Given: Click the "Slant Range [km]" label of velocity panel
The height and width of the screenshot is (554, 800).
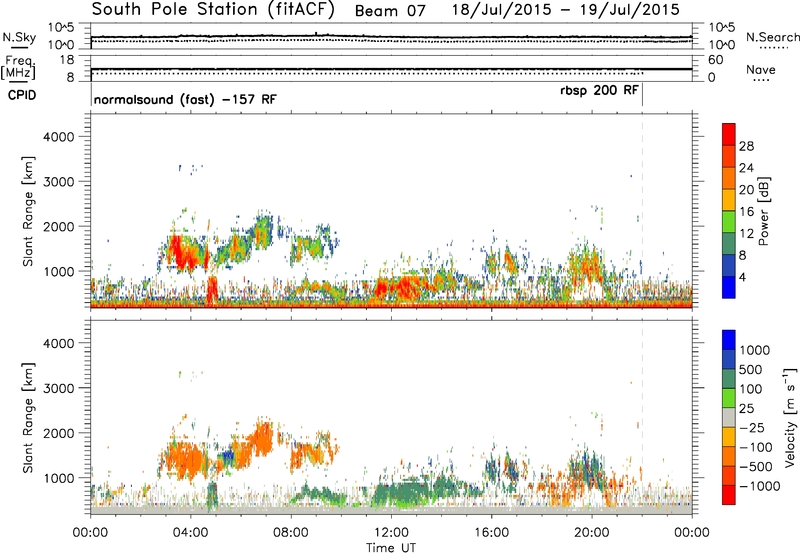Looking at the screenshot, I should pos(28,418).
